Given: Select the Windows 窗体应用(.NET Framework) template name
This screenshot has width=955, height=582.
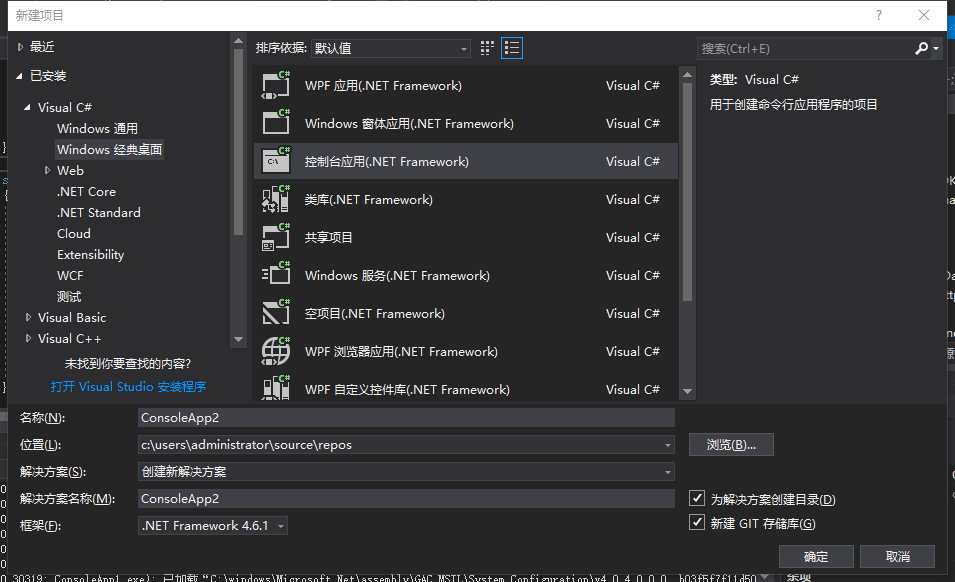Looking at the screenshot, I should click(x=409, y=124).
